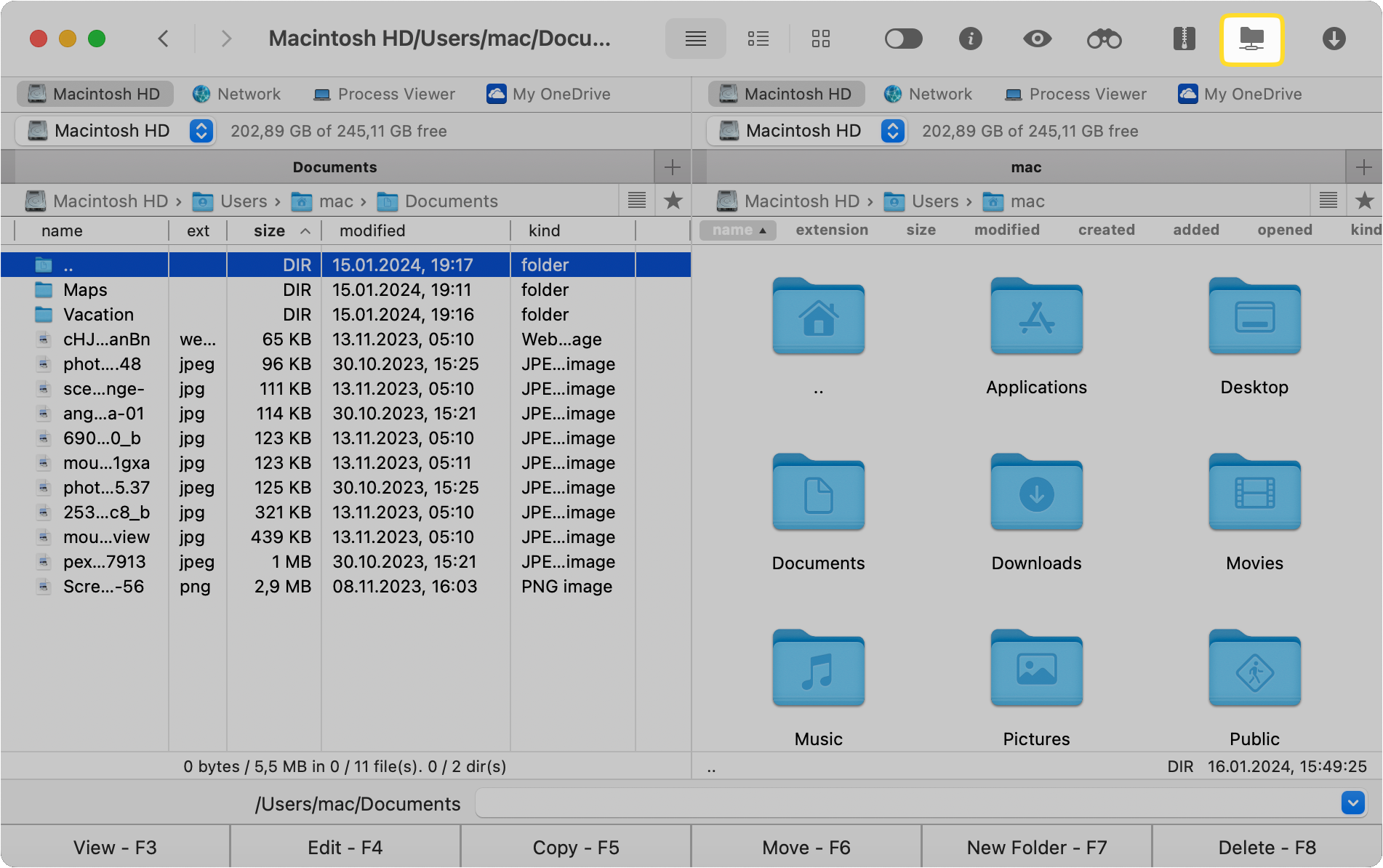
Task: Select the Documents tab
Action: 334,166
